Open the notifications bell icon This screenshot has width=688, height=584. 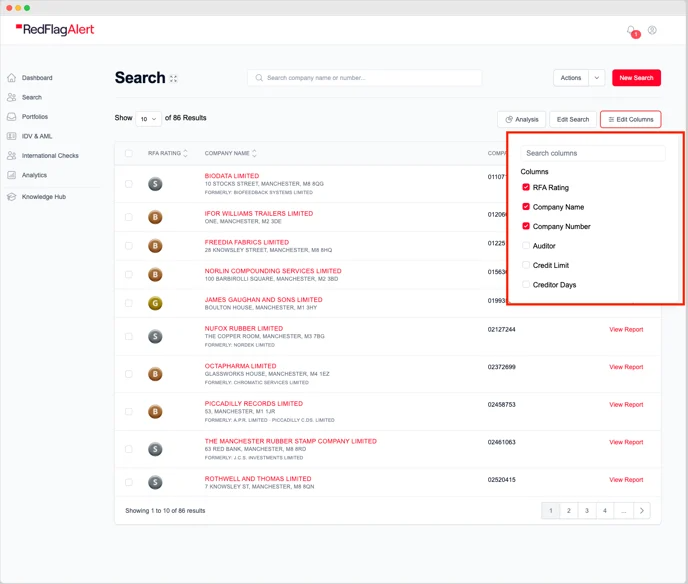pos(631,30)
